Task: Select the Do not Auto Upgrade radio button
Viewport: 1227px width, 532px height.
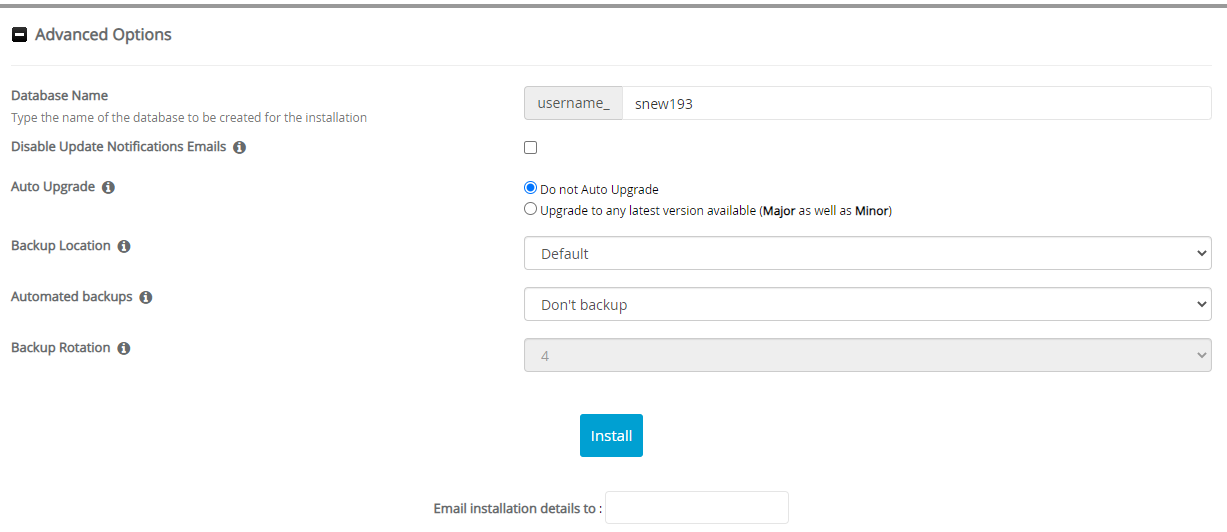Action: (531, 188)
